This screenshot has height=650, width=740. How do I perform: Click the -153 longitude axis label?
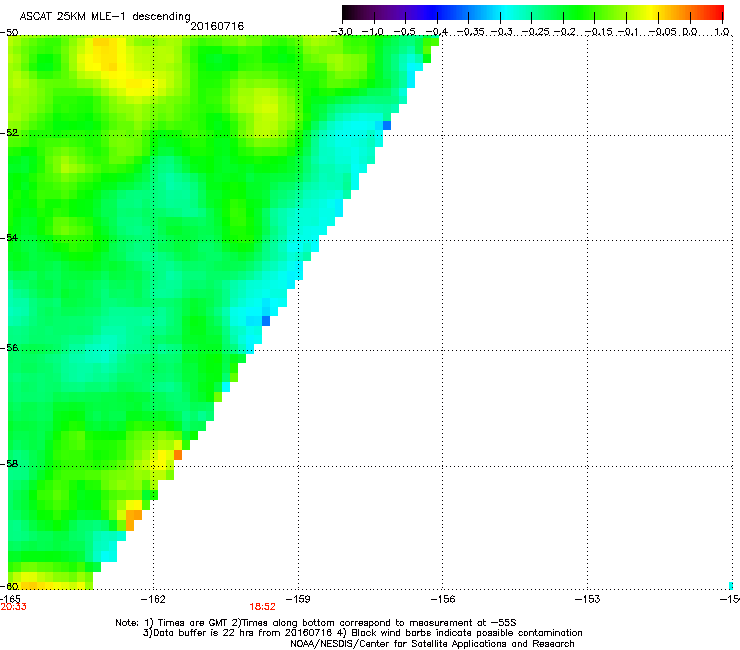point(588,599)
